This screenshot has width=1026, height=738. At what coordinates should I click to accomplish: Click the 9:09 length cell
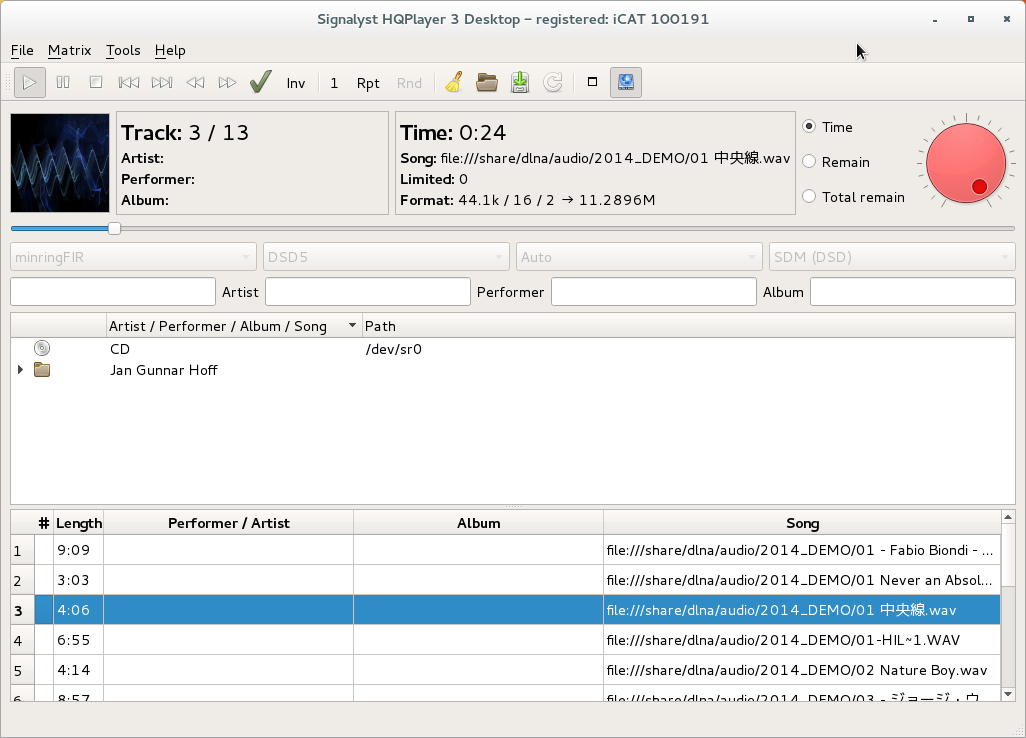coord(79,550)
